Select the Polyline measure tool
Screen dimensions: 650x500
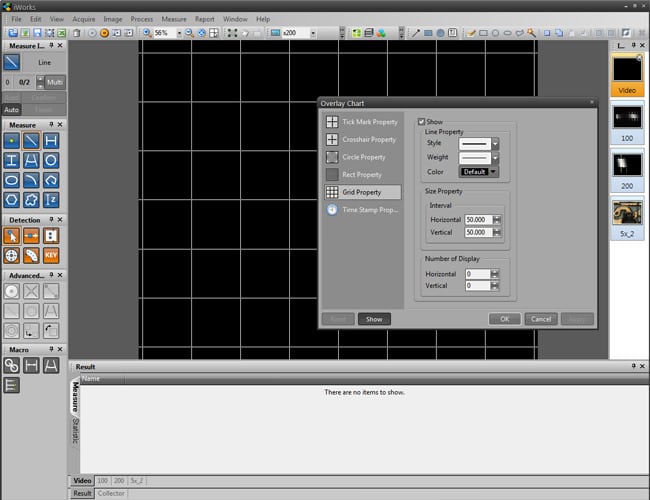(x=51, y=180)
